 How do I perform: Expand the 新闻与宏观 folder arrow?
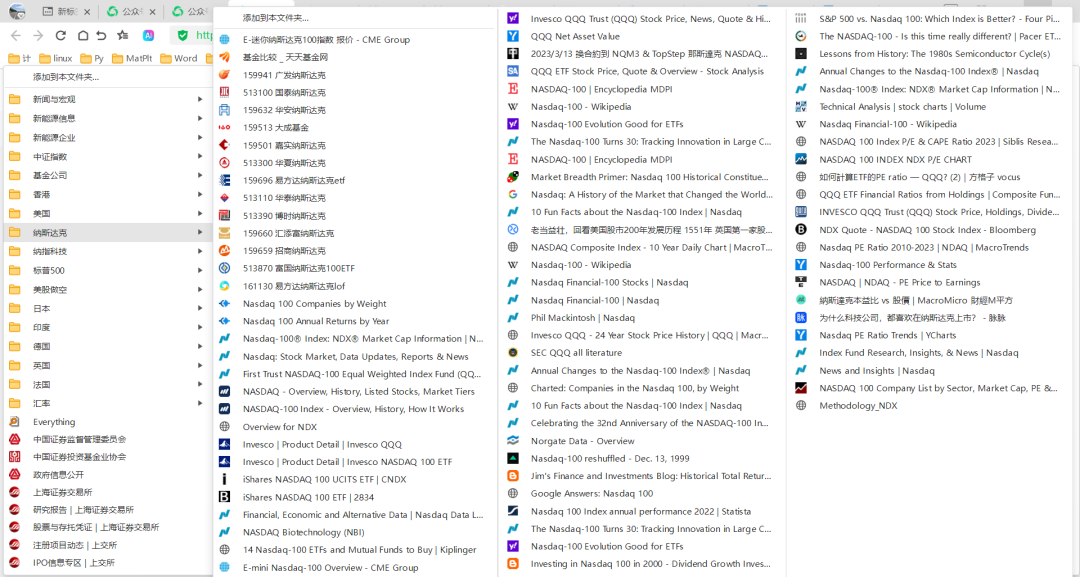point(200,99)
